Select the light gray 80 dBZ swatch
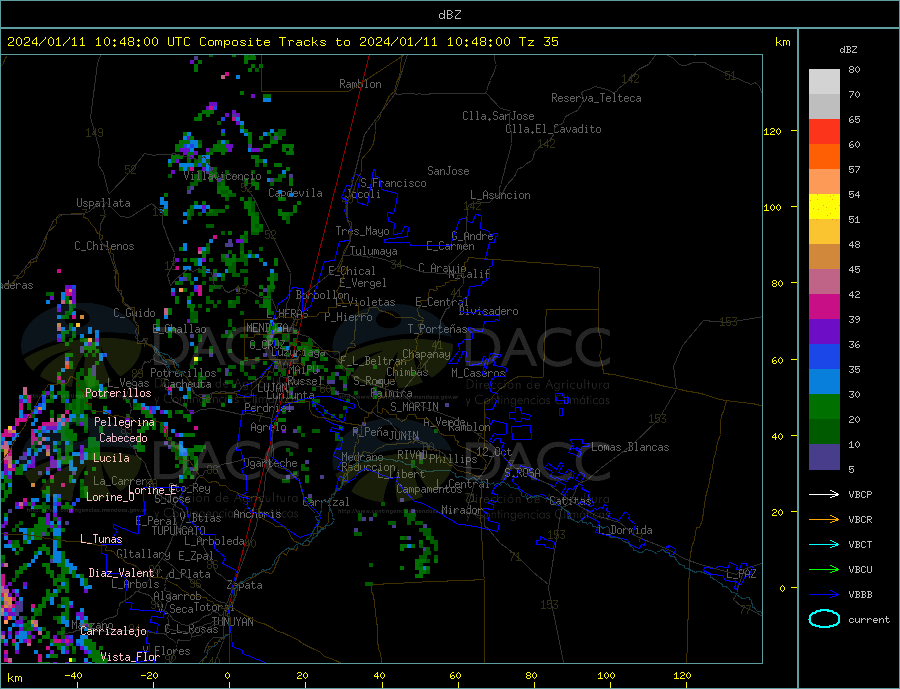900x689 pixels. pos(824,82)
